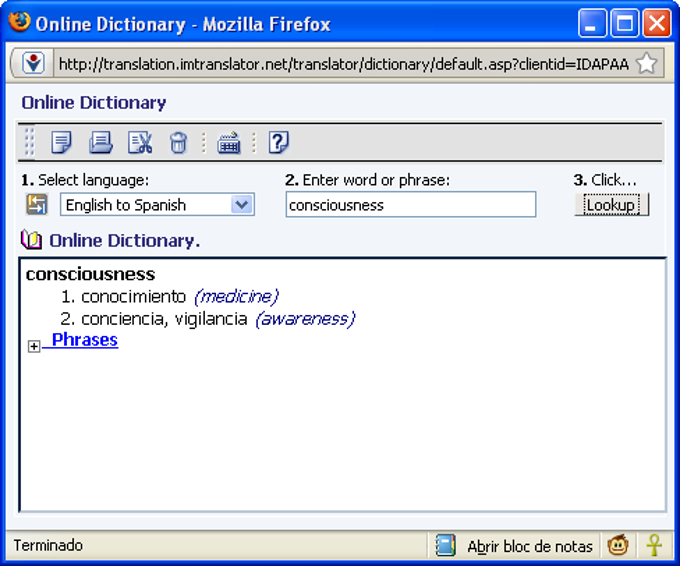Minimize the Firefox window
Image resolution: width=680 pixels, height=566 pixels.
(592, 23)
